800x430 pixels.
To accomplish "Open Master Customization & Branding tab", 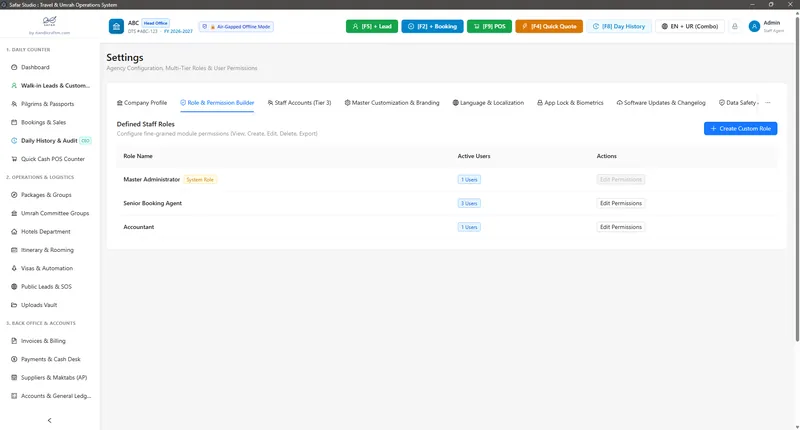I will click(x=392, y=103).
